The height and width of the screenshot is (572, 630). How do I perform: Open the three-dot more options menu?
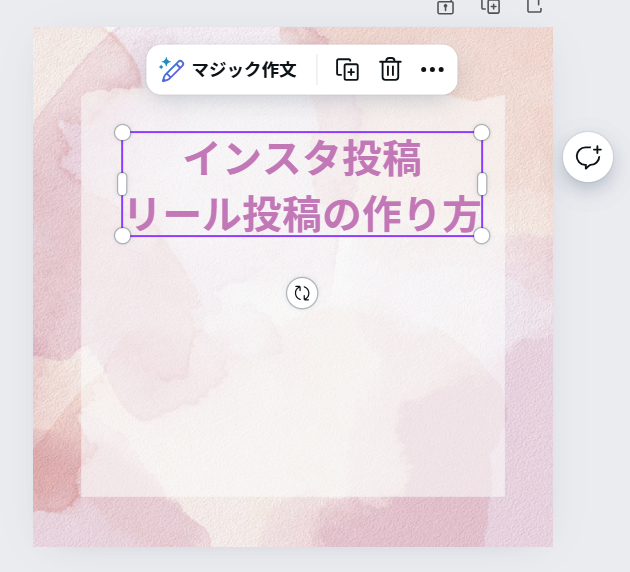tap(432, 70)
